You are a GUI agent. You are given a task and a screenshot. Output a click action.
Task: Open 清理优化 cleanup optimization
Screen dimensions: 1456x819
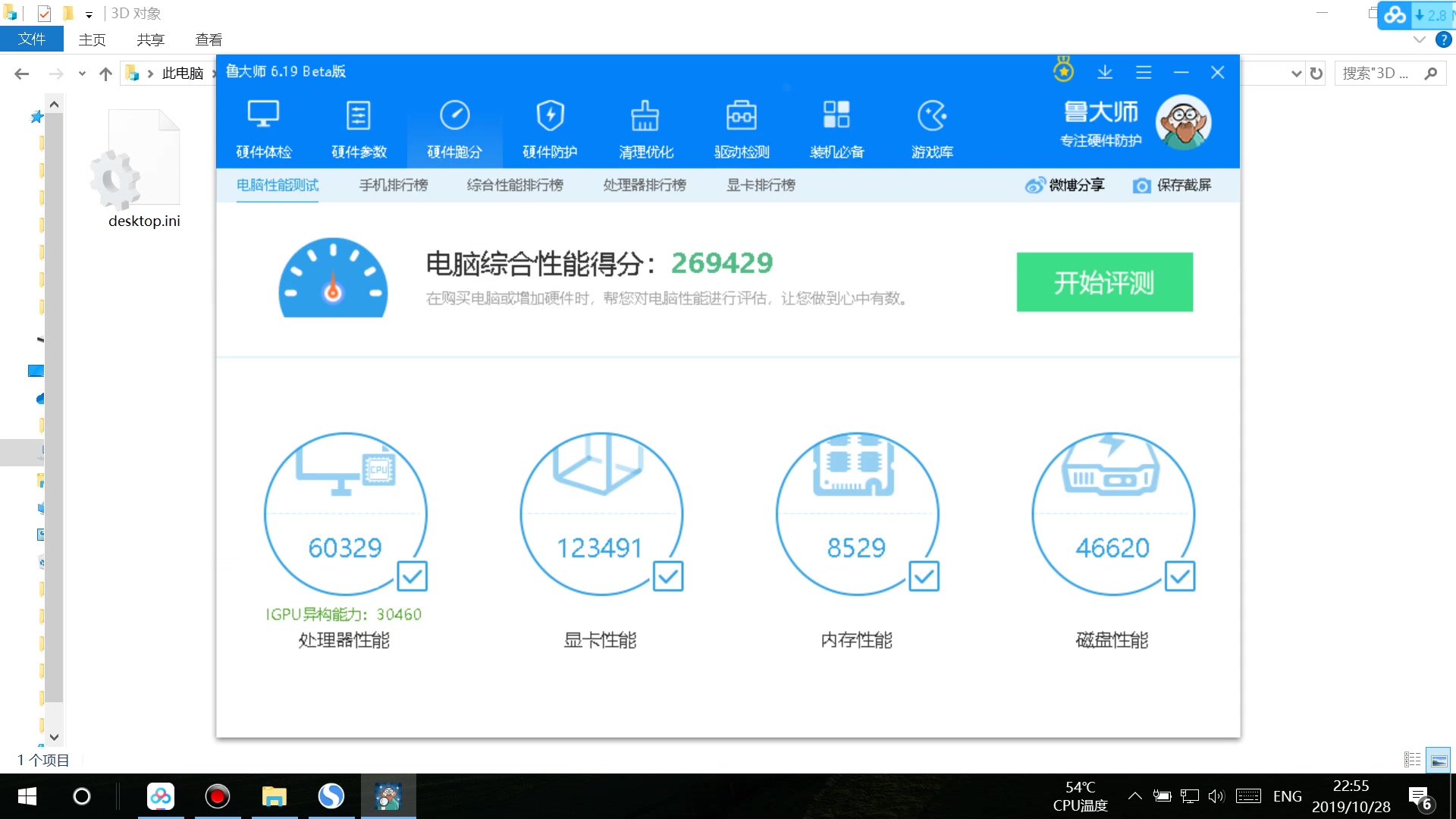pyautogui.click(x=645, y=130)
